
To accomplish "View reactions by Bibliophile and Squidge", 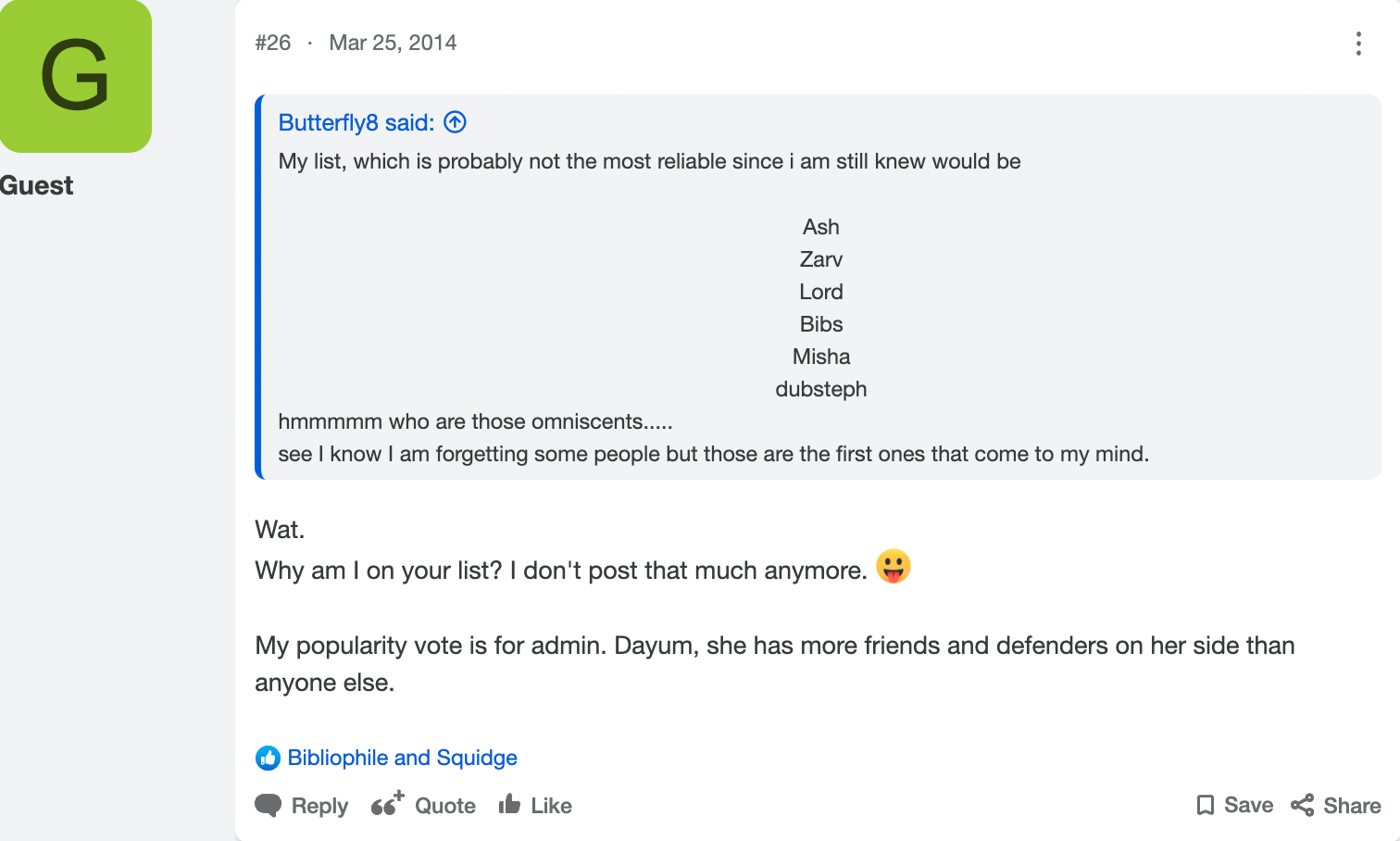I will point(402,758).
